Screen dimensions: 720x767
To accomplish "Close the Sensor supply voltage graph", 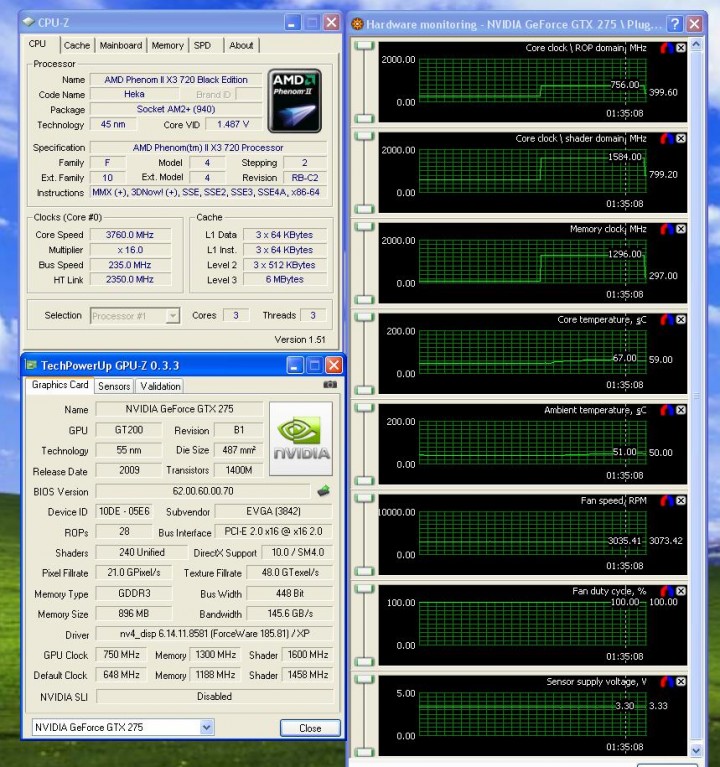I will (x=681, y=681).
